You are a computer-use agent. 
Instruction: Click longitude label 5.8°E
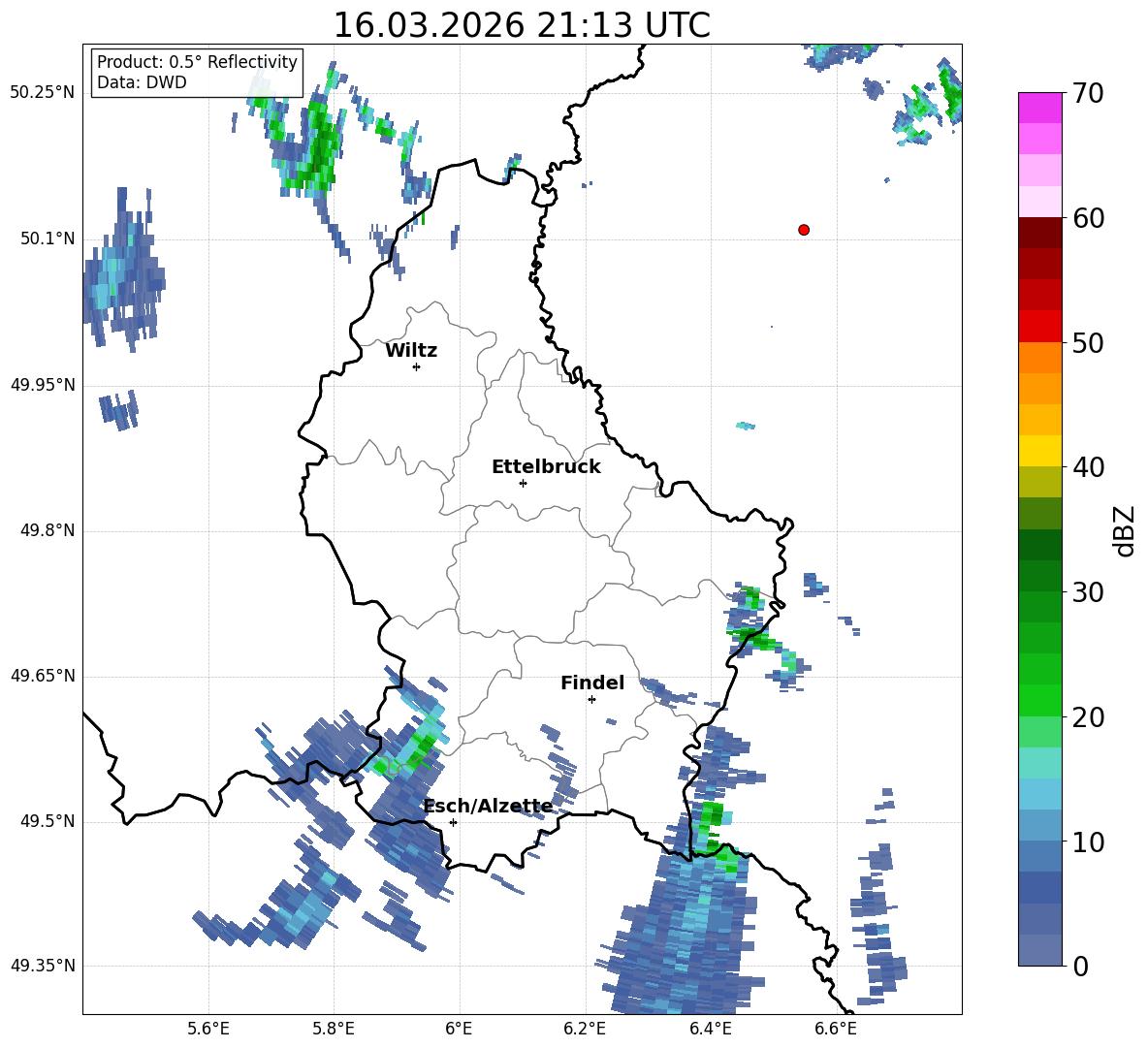click(x=334, y=1029)
